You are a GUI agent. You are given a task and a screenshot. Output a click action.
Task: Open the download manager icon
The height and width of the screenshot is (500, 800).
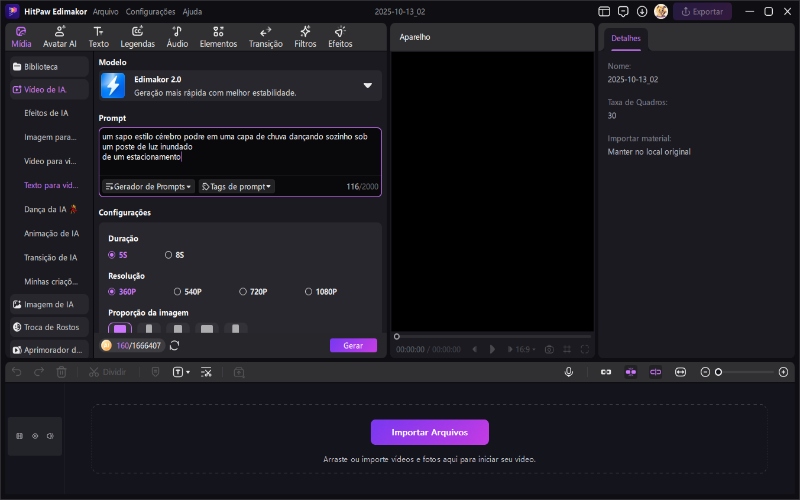click(642, 12)
